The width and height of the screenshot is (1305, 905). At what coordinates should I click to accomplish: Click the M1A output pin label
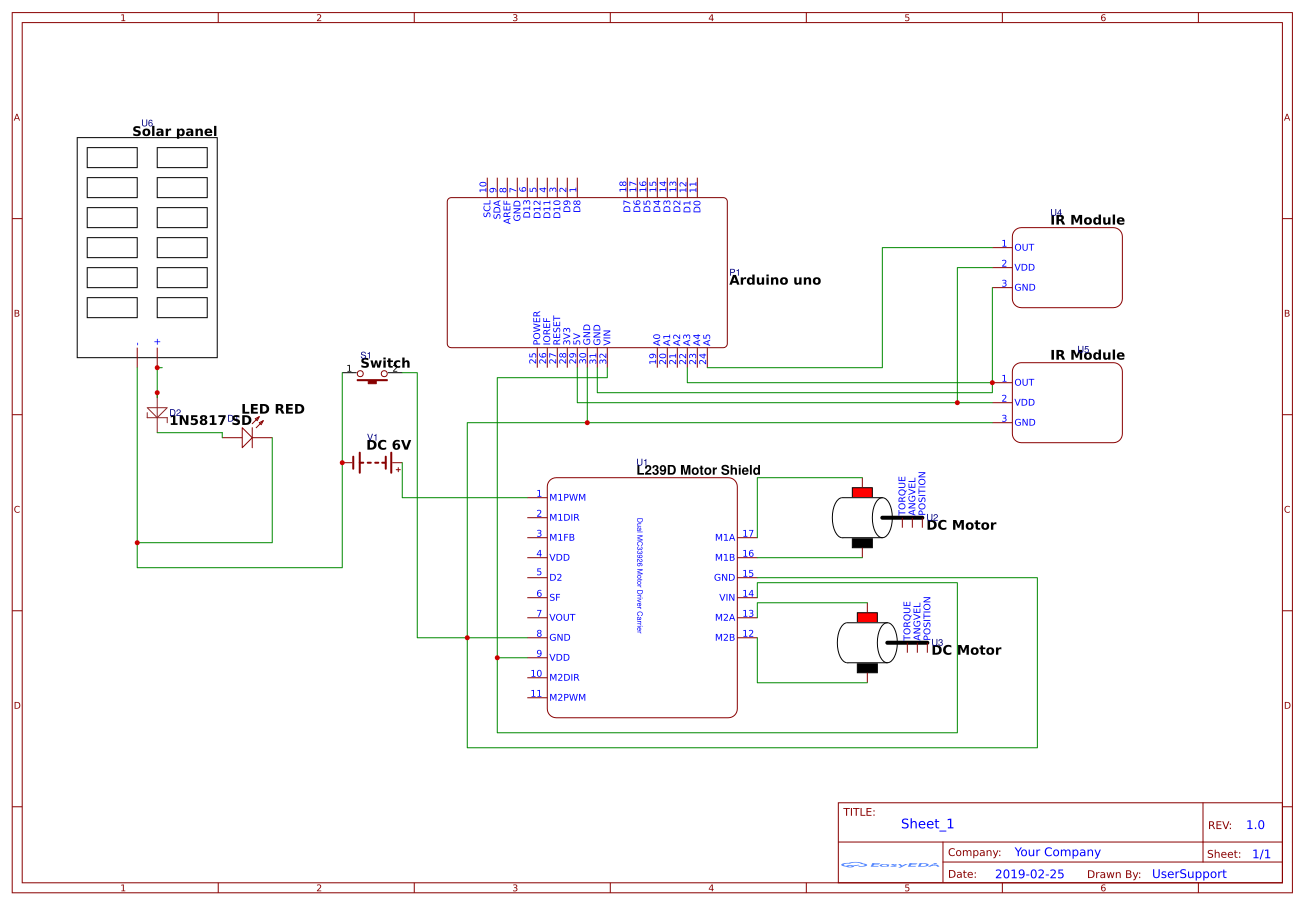[725, 537]
